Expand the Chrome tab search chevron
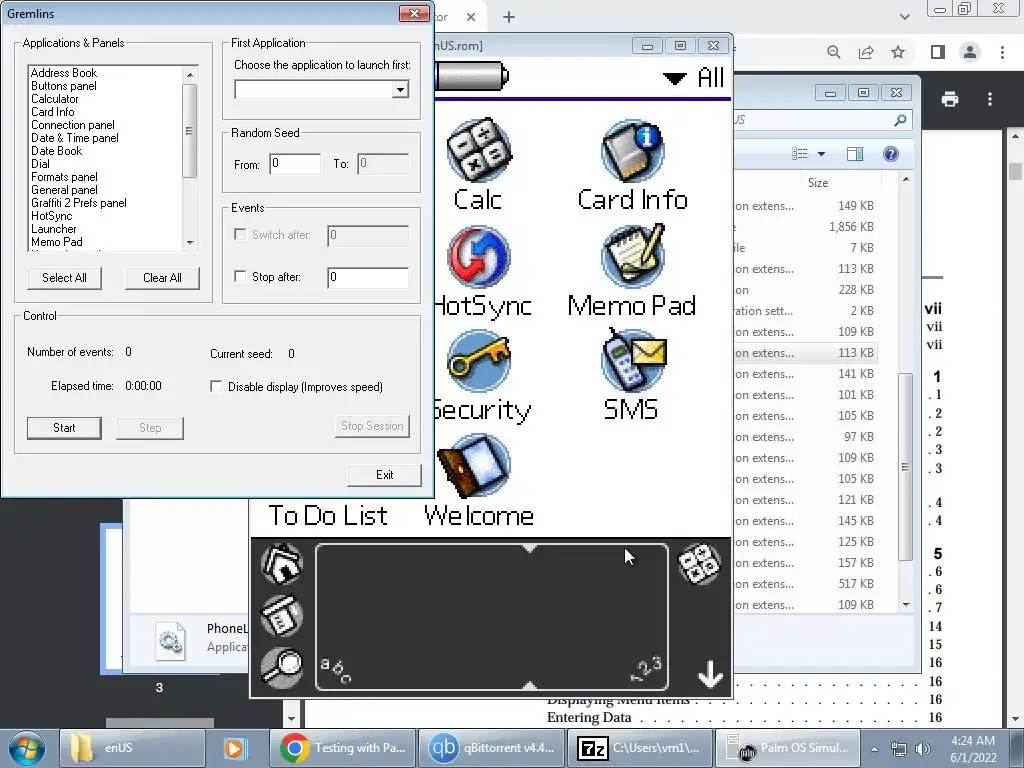The image size is (1024, 768). coord(904,17)
